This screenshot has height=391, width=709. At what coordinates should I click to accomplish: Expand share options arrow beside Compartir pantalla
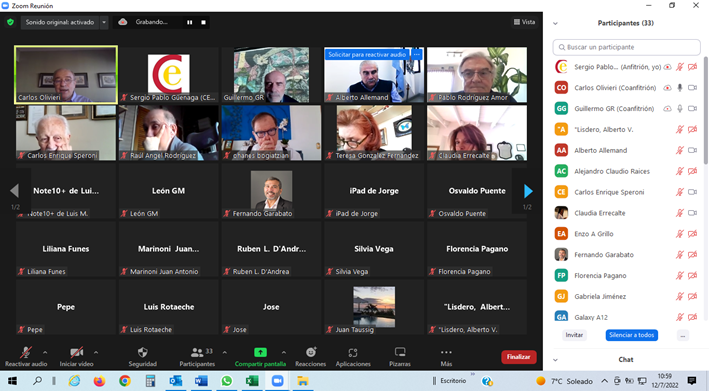(284, 352)
